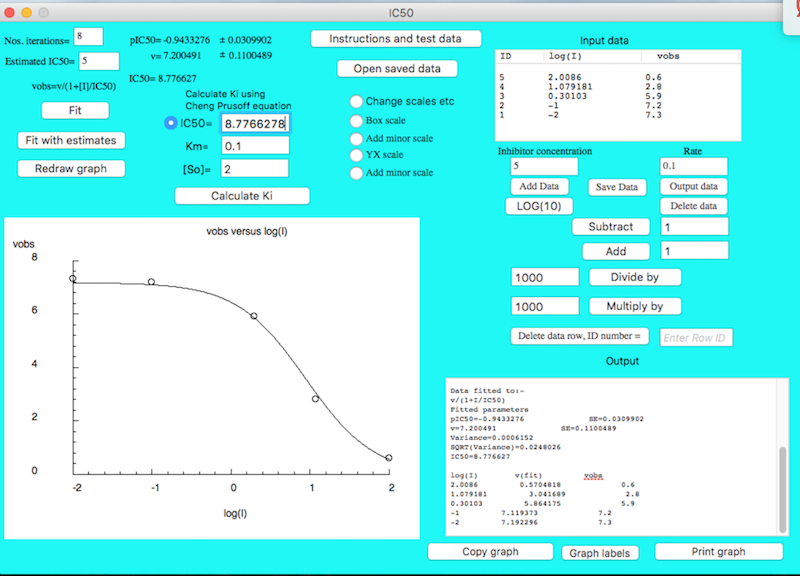Choose the YX scale radio option

click(x=356, y=155)
